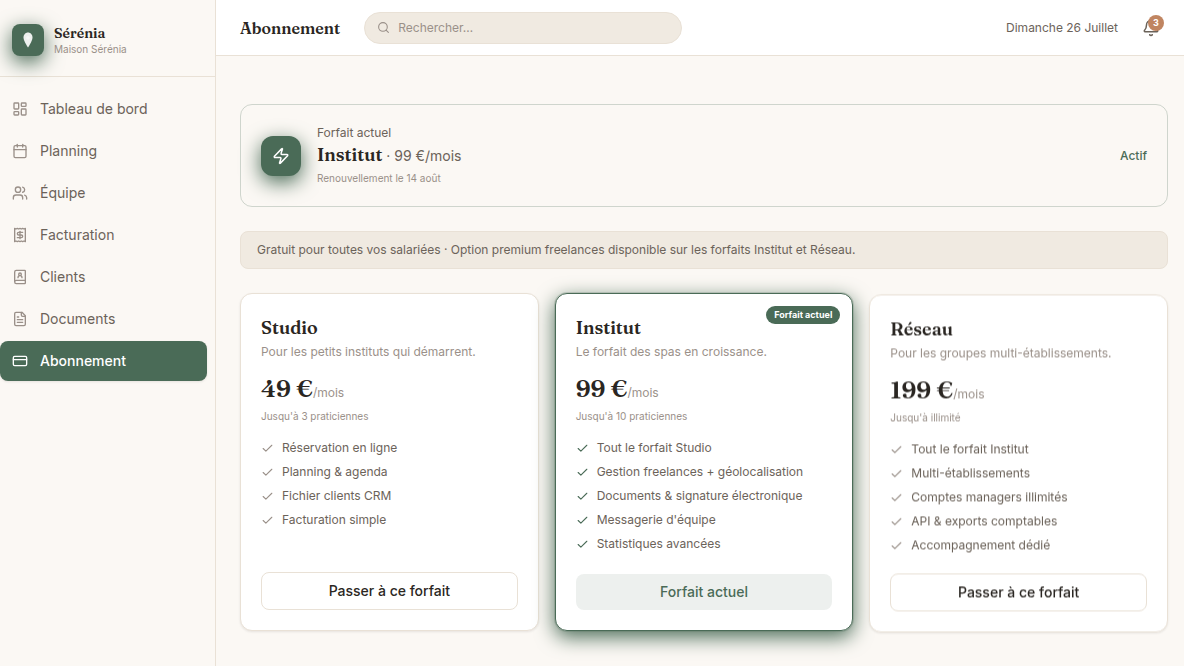1184x666 pixels.
Task: Click 'Accompagnement dédié' feature
Action: click(980, 545)
